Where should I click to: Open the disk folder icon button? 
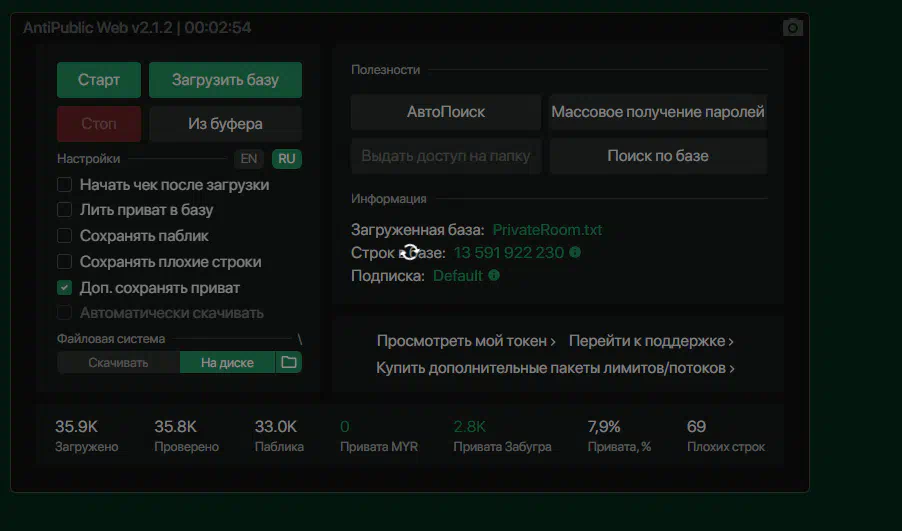pos(289,362)
